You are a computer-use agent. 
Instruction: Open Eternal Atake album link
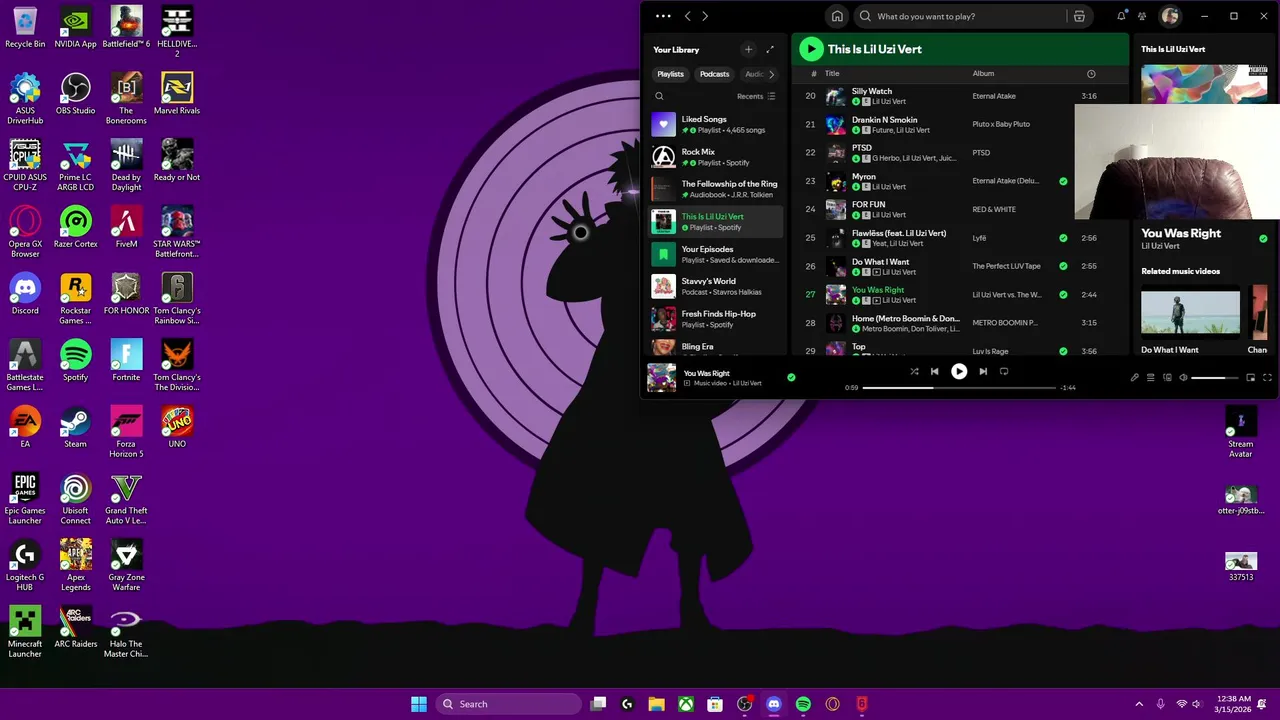[x=994, y=96]
